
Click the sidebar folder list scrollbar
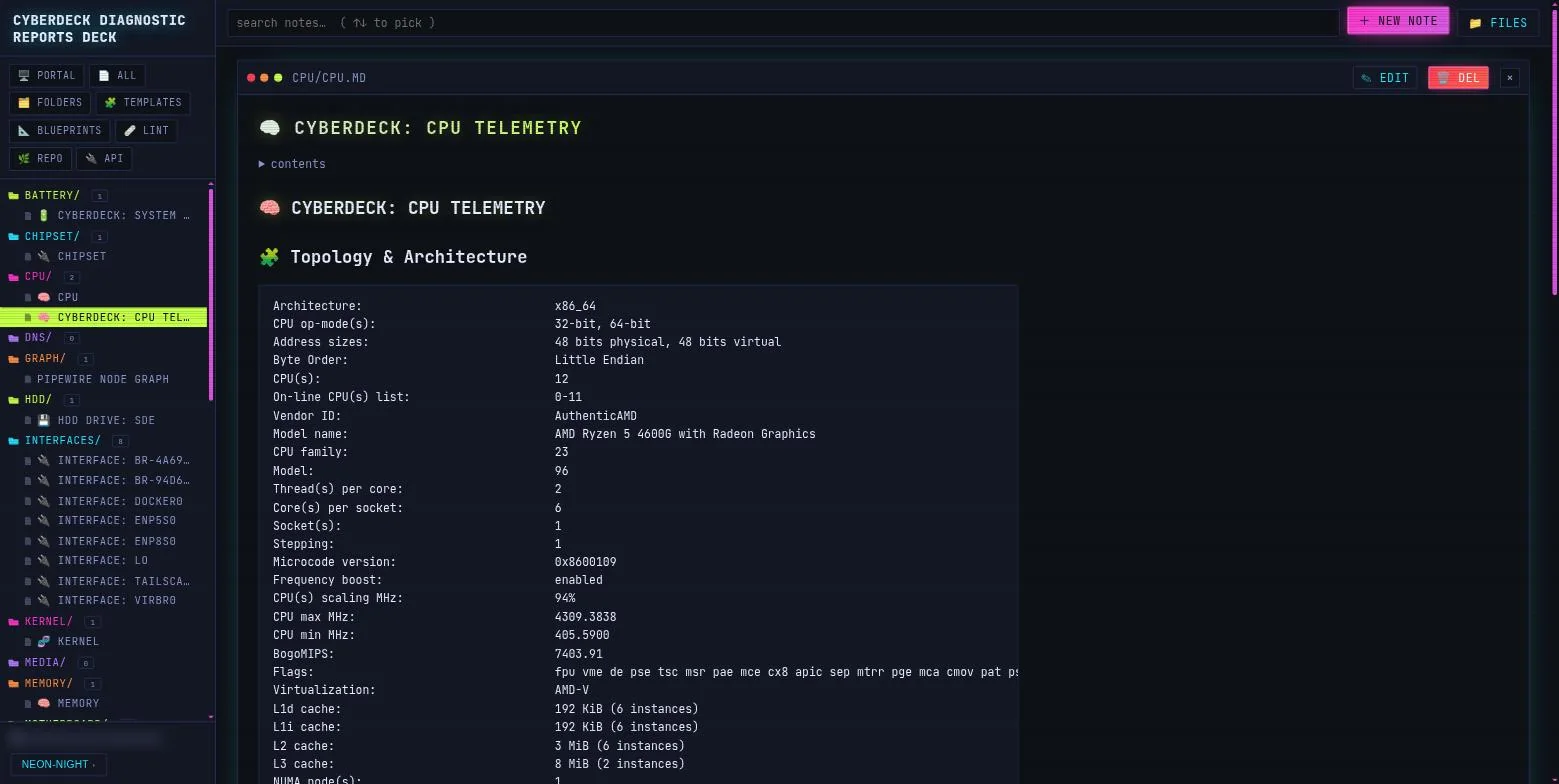(x=210, y=294)
